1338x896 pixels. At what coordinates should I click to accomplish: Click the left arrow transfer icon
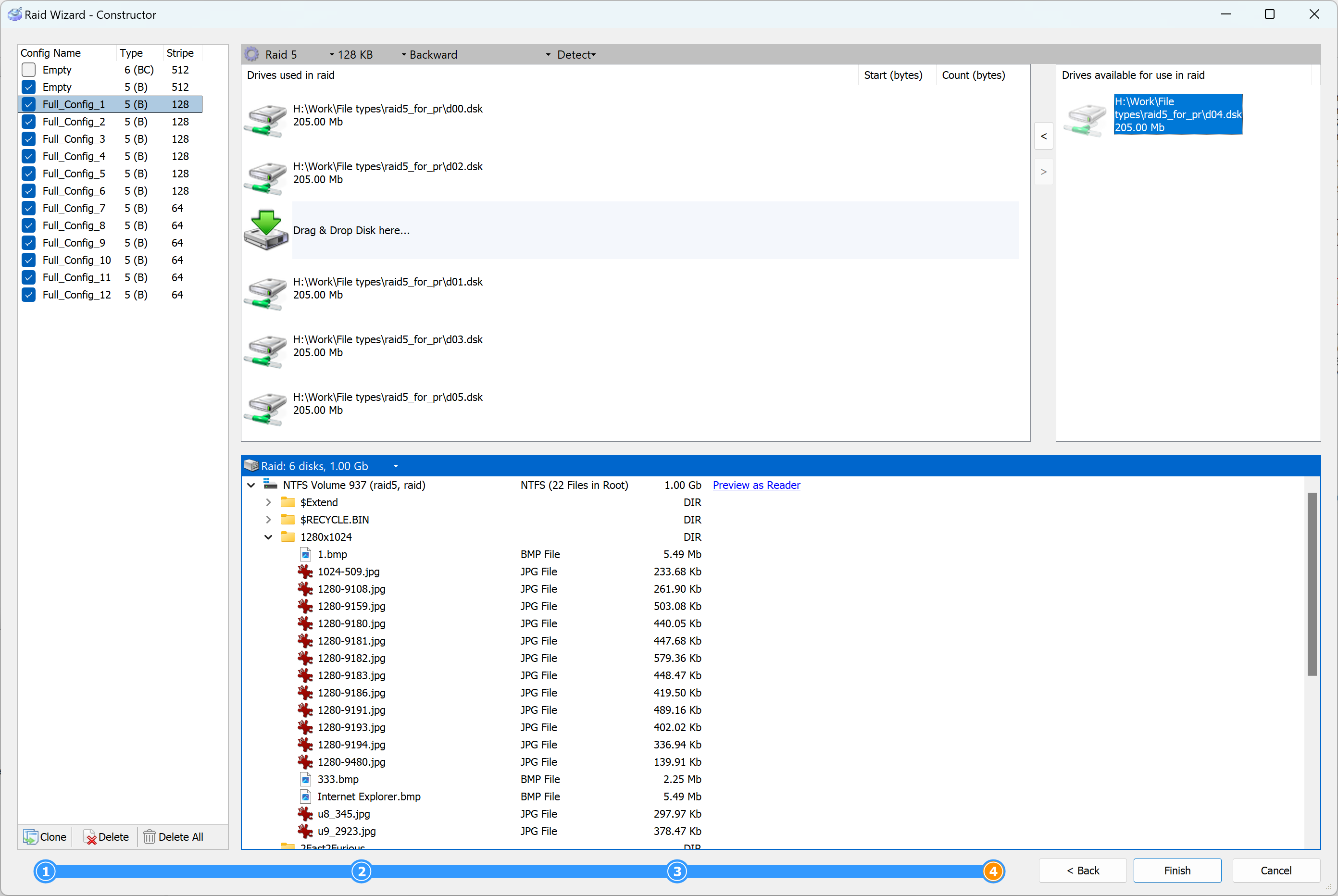1043,137
